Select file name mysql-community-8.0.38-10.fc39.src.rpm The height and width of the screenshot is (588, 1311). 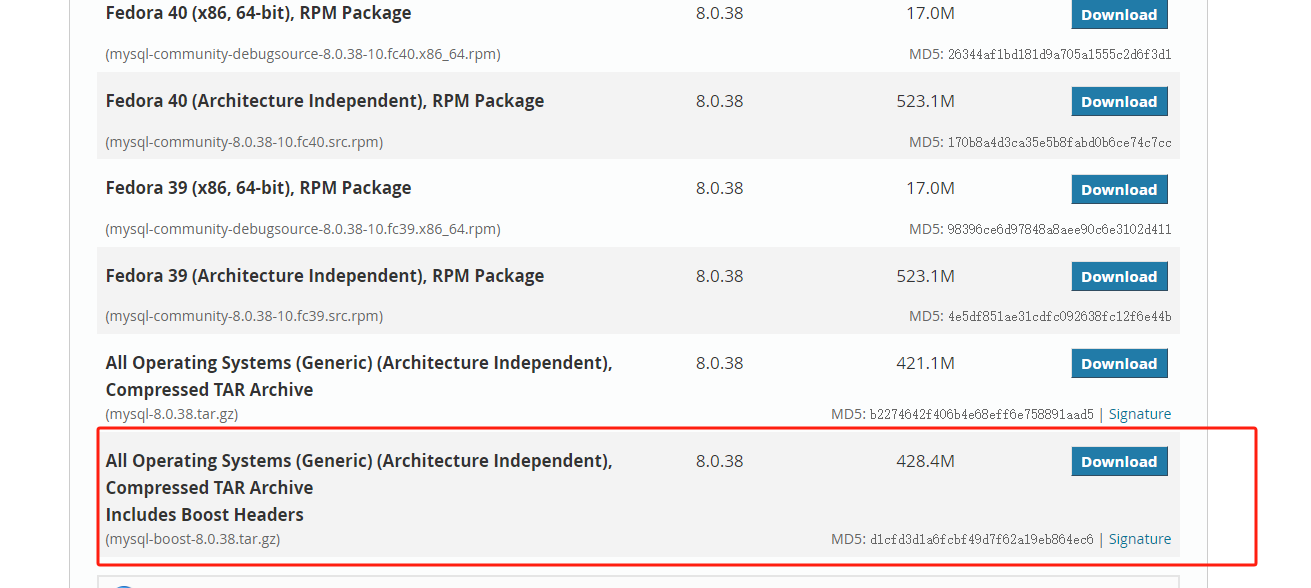pos(244,316)
